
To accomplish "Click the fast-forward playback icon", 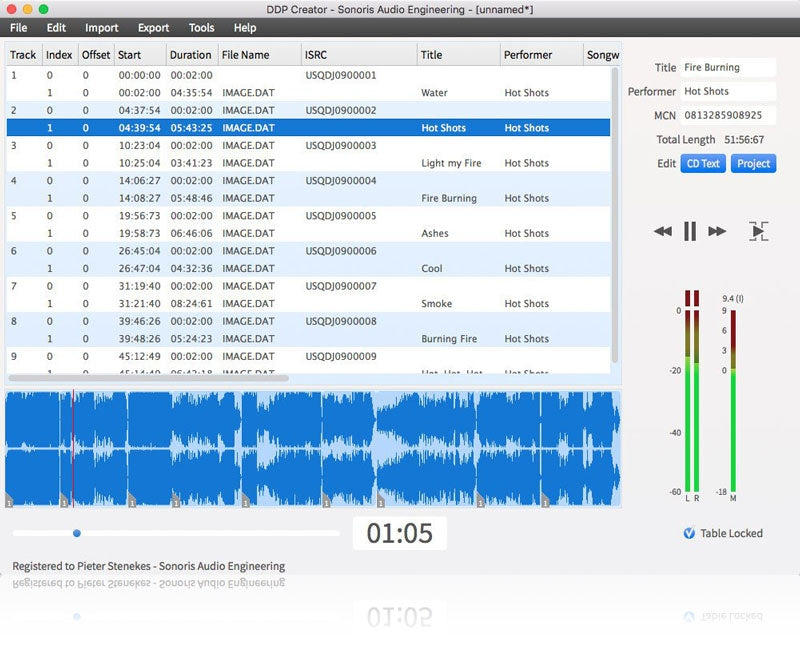I will tap(717, 232).
